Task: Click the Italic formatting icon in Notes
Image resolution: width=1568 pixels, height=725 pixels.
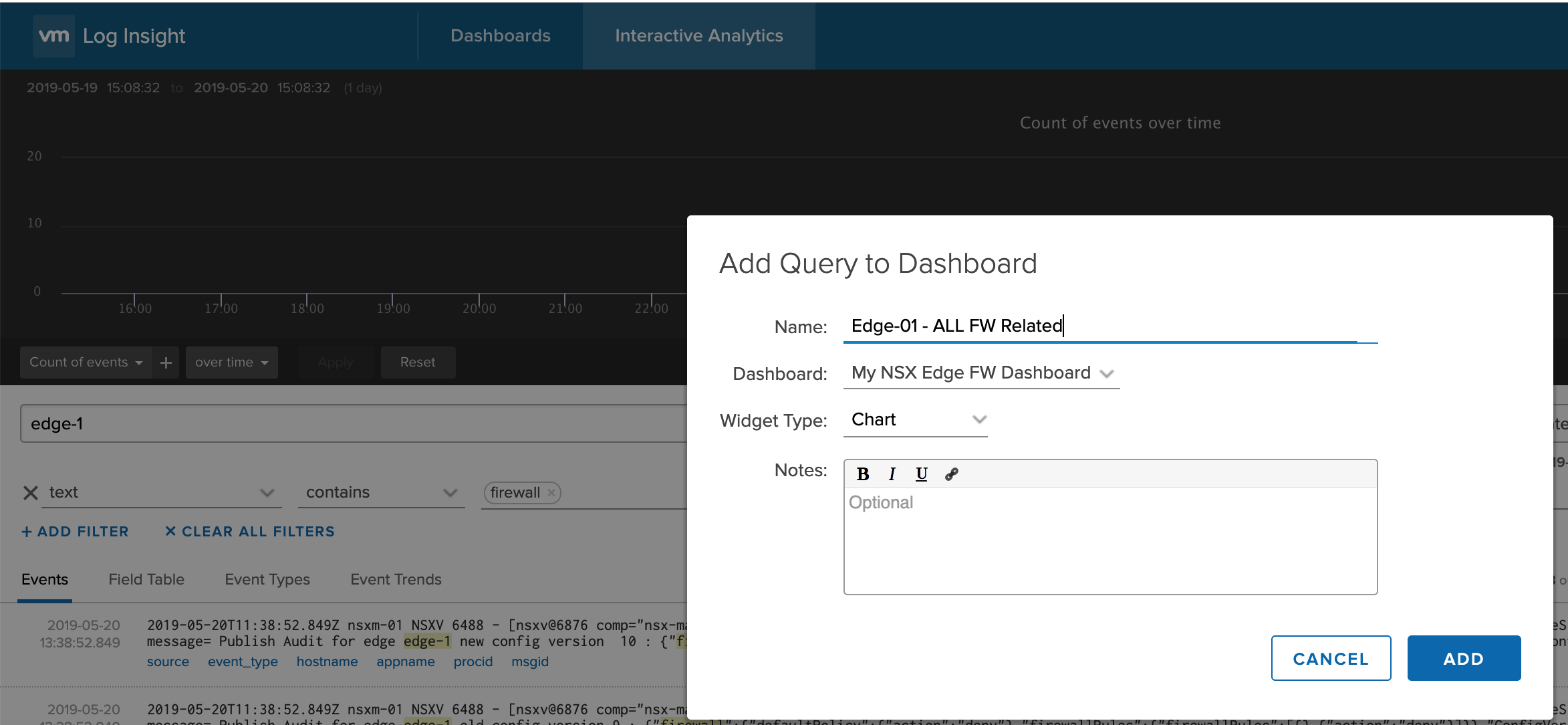Action: pos(892,474)
